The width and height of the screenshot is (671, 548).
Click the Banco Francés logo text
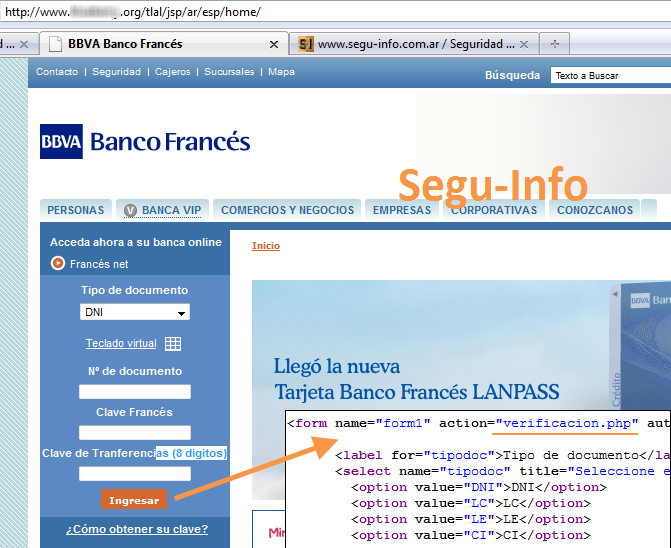pyautogui.click(x=170, y=142)
